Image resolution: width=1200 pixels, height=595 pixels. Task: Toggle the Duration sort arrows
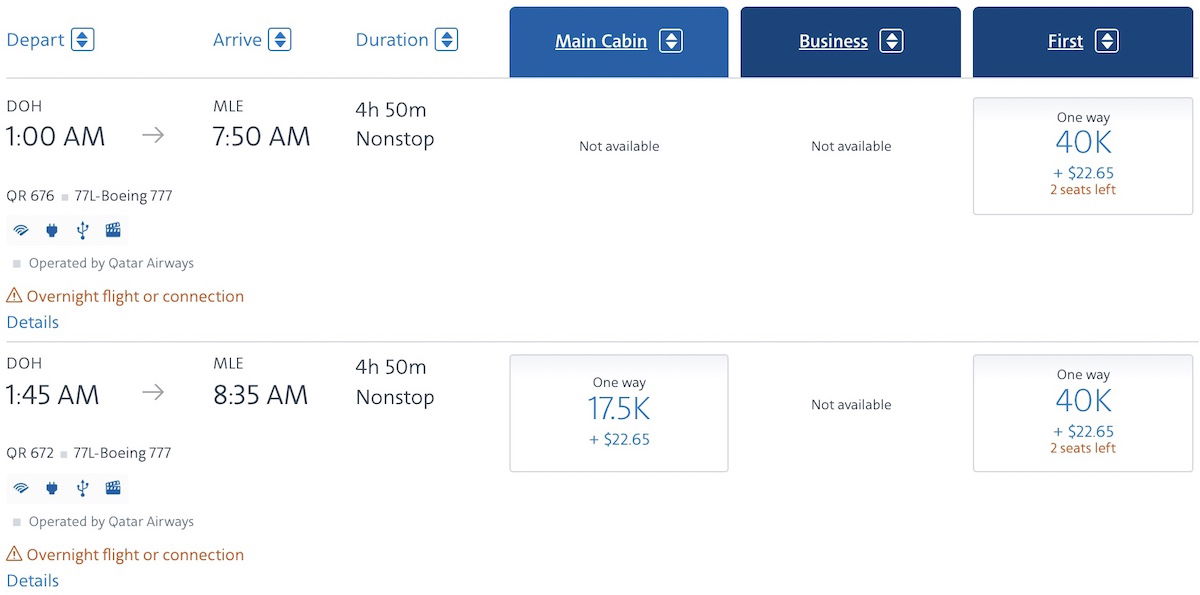point(446,40)
